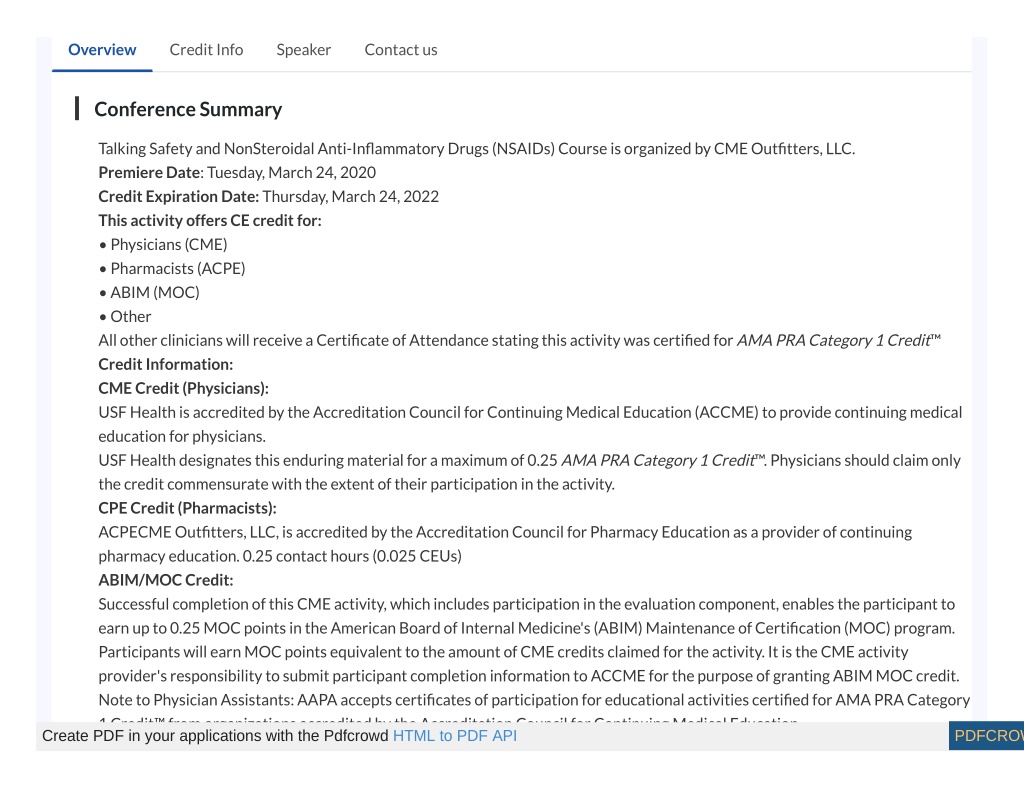Click 'Create PDF in your applications' footer text
The width and height of the screenshot is (1024, 791).
pos(215,735)
